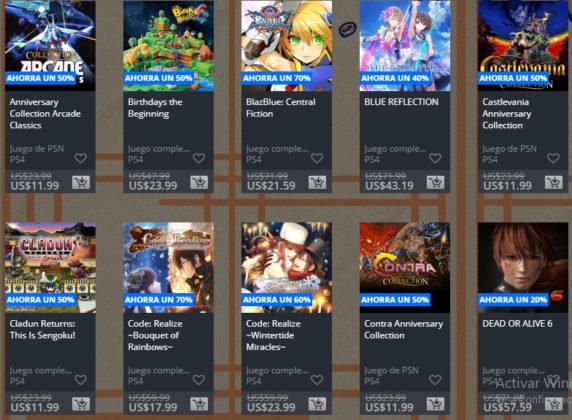This screenshot has width=572, height=420.
Task: Select the Contra Anniversary Collection cover art
Action: pyautogui.click(x=405, y=267)
